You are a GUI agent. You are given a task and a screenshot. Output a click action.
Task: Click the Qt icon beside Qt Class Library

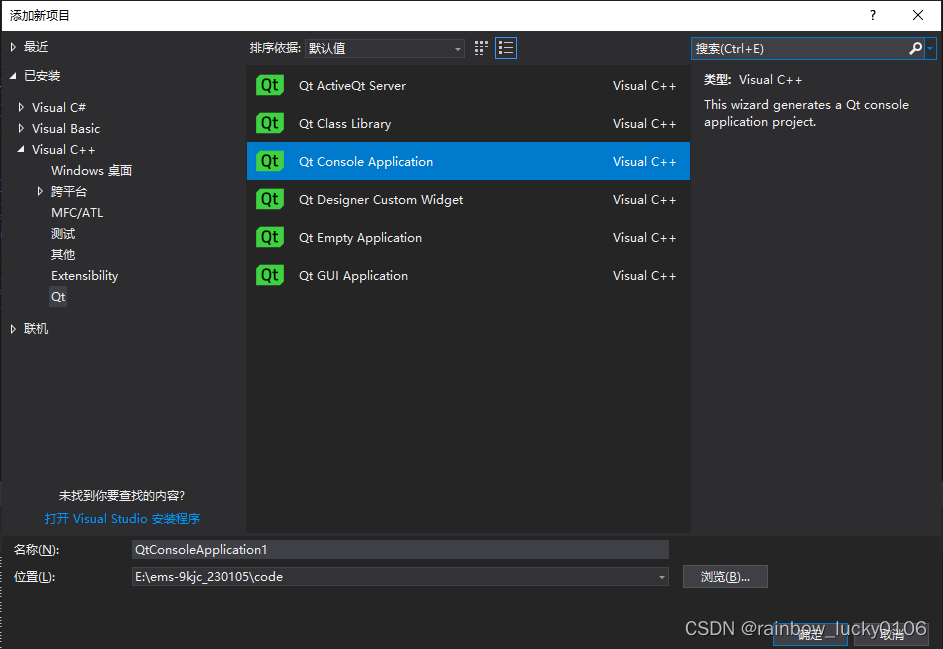coord(269,123)
